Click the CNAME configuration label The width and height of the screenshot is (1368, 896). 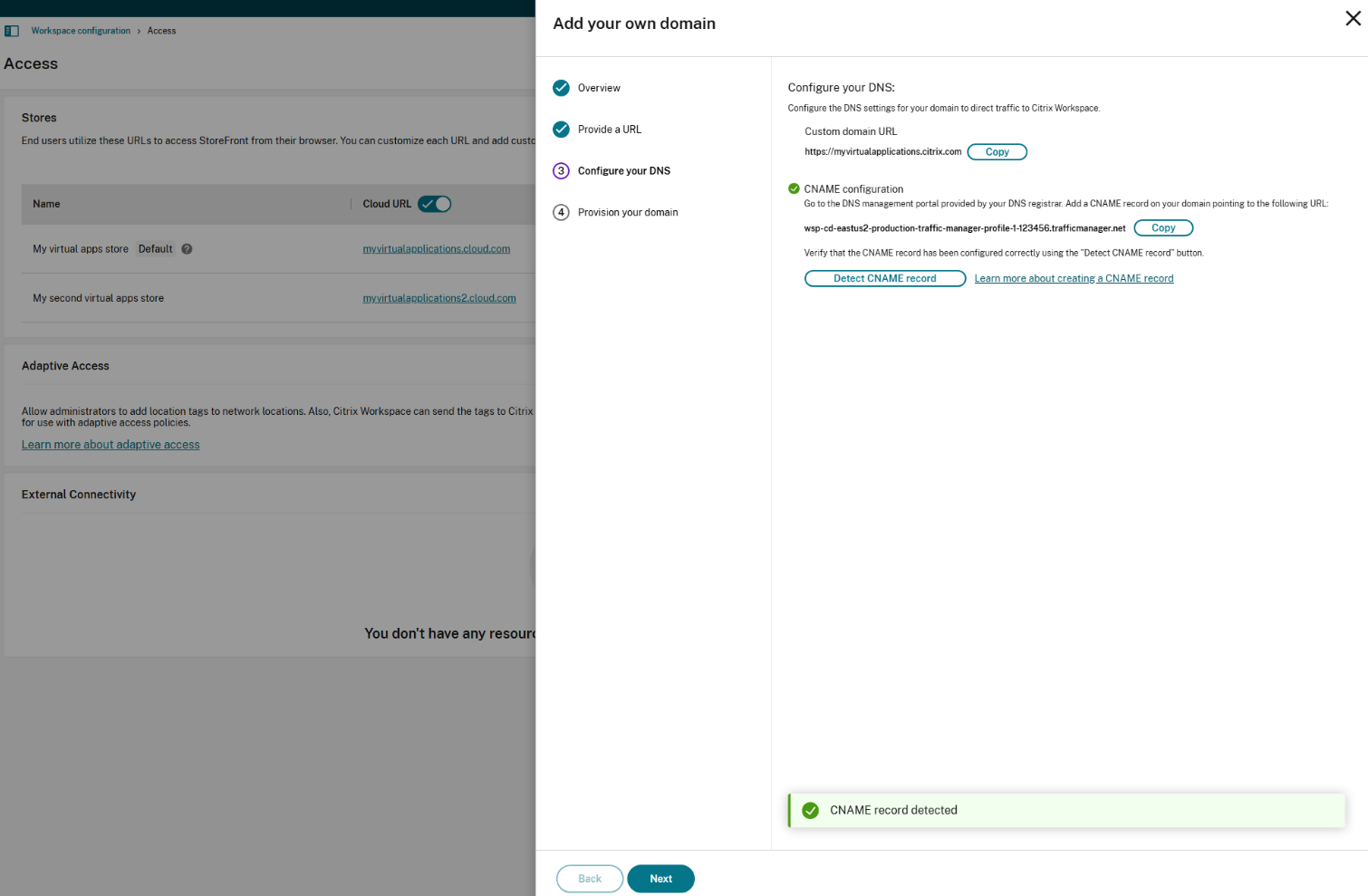853,189
